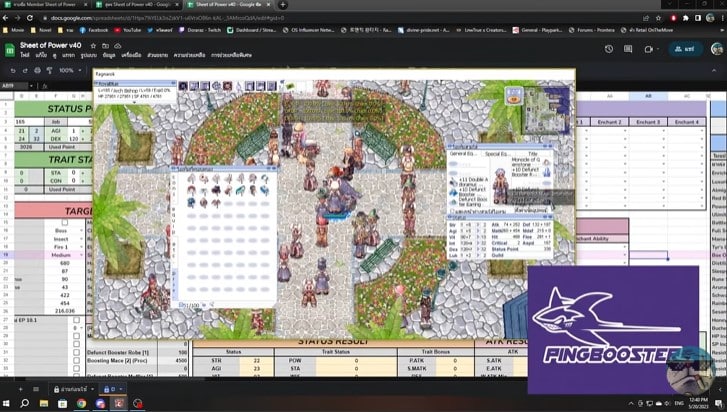
Task: Open the browser Extensions puzzle icon
Action: (x=686, y=18)
